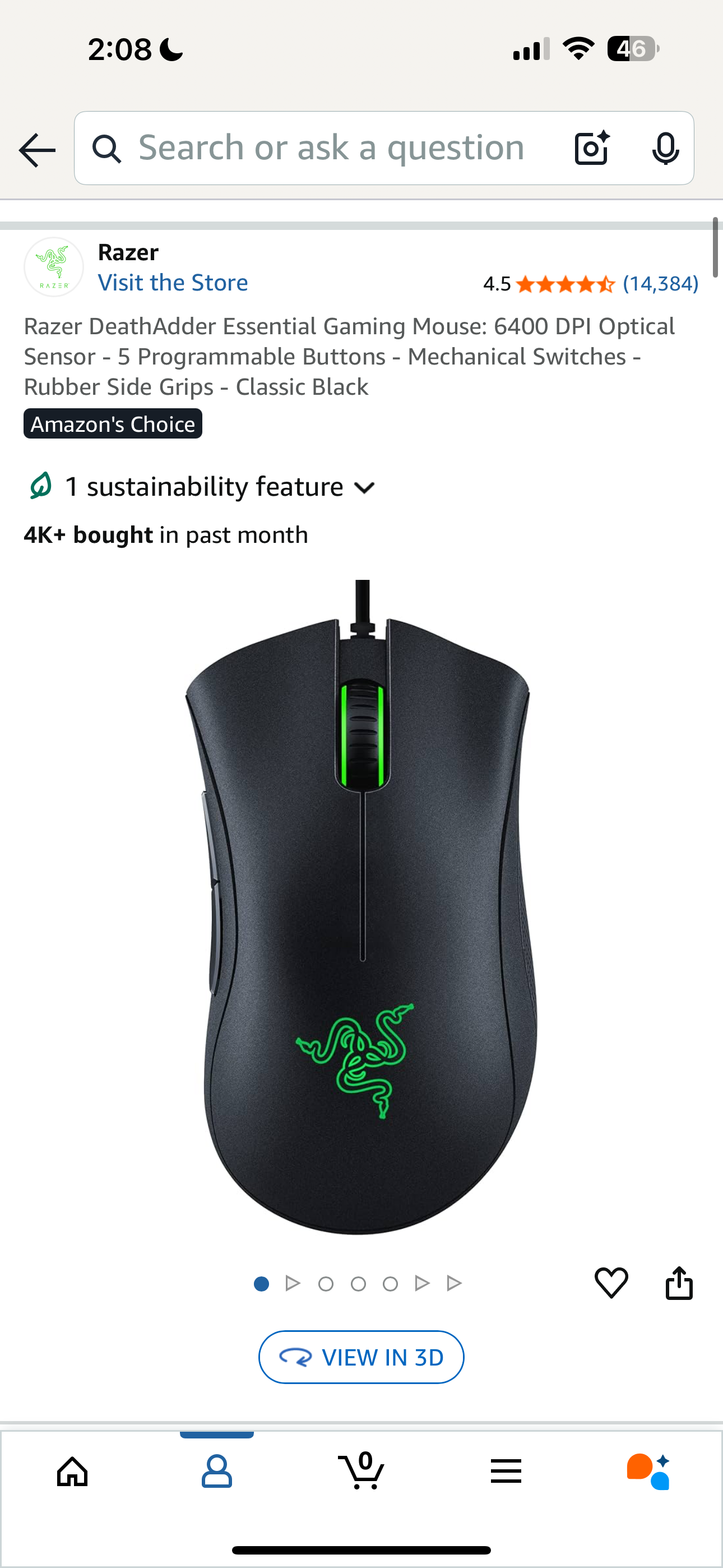Screen dimensions: 723x1568
Task: Add product to wishlist with heart icon
Action: 611,1283
